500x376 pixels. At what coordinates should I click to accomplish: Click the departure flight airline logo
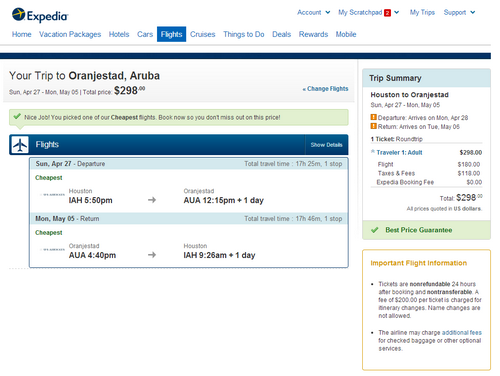(53, 195)
